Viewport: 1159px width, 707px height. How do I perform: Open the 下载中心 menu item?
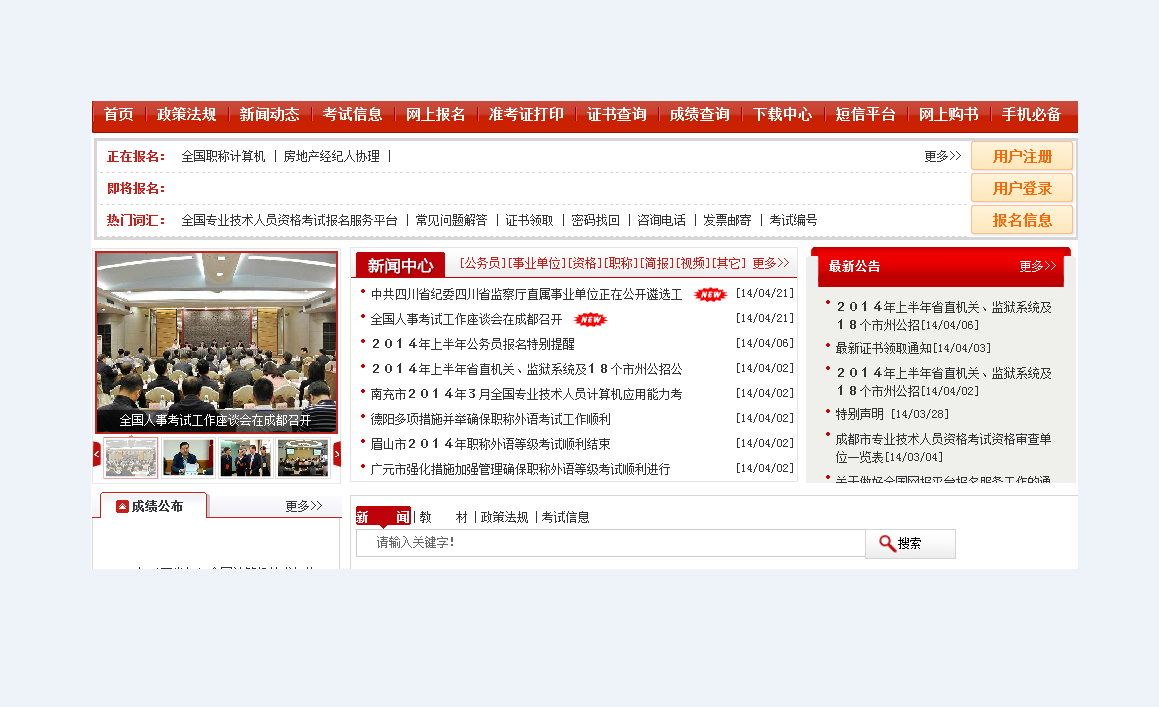[783, 116]
